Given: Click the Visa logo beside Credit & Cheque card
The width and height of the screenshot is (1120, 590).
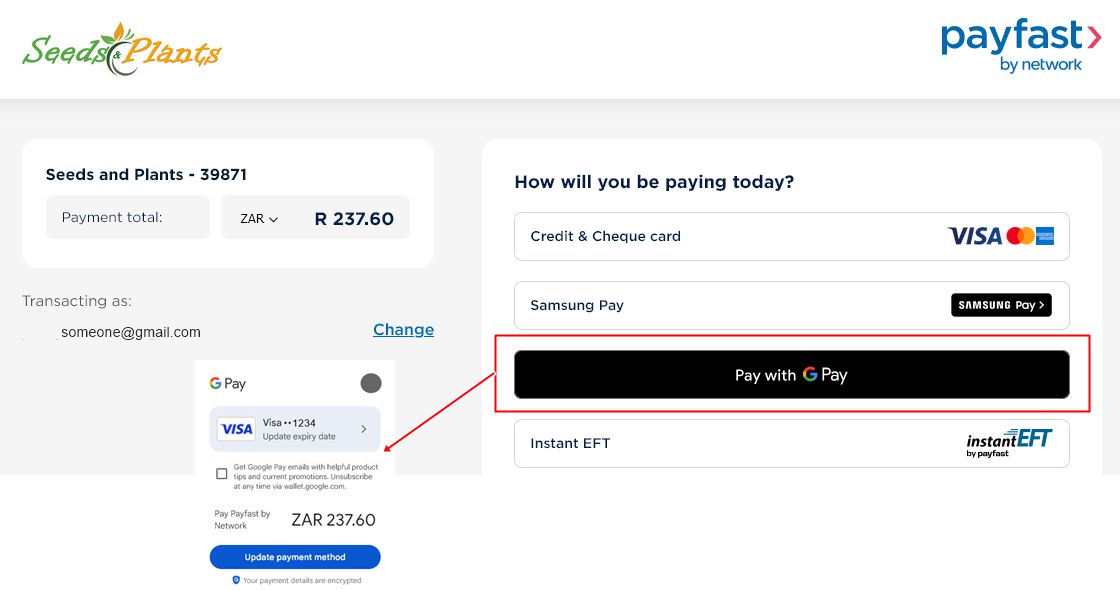Looking at the screenshot, I should [974, 236].
